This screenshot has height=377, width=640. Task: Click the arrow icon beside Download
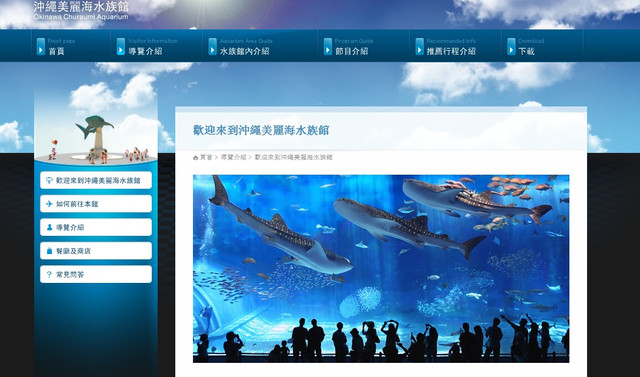511,47
